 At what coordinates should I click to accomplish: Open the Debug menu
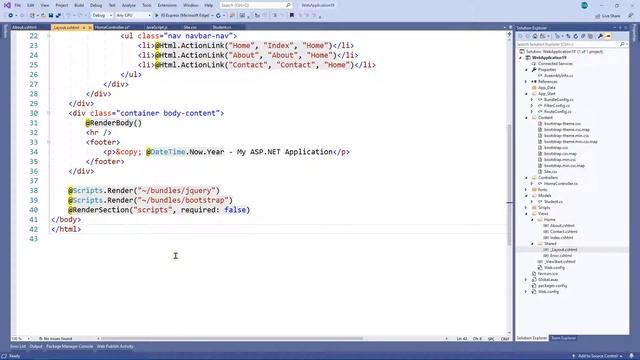96,5
